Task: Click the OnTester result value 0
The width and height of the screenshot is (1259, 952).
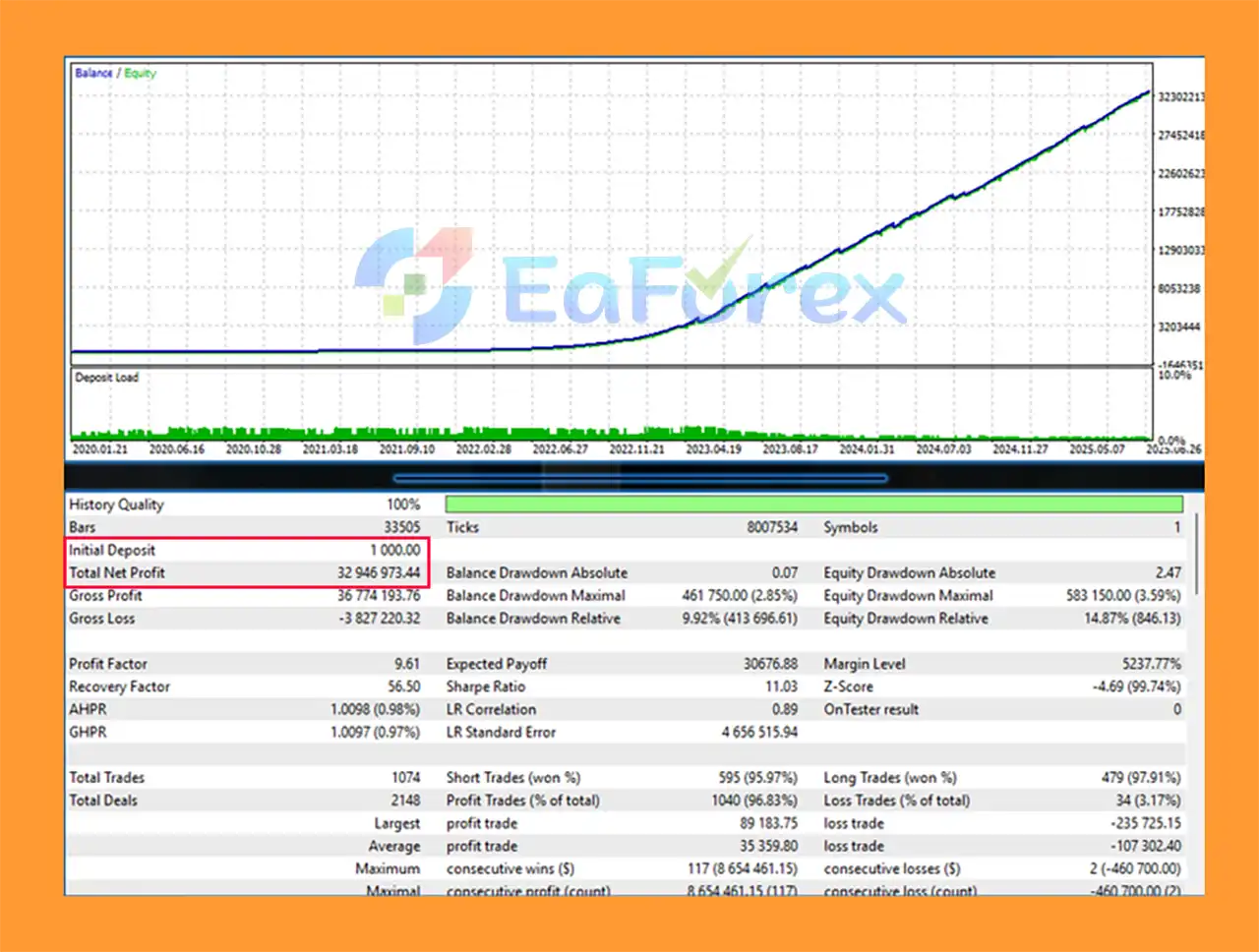Action: pyautogui.click(x=1177, y=709)
